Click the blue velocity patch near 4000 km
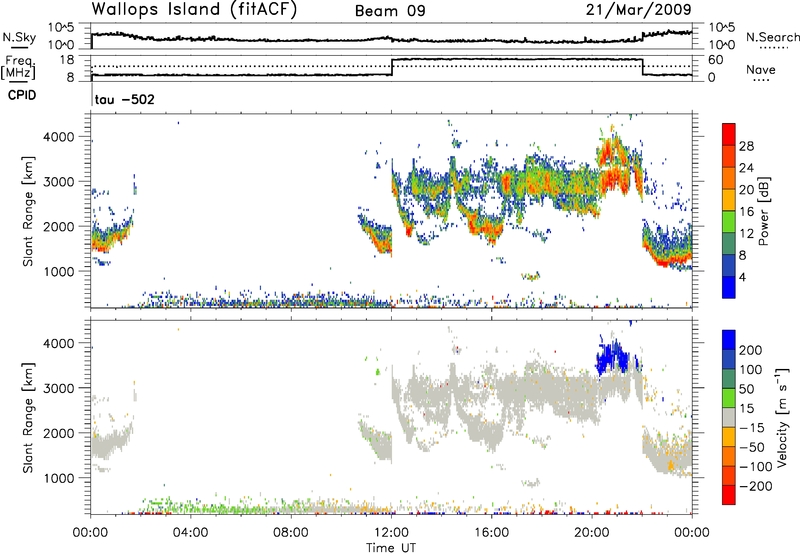This screenshot has width=800, height=554. (x=612, y=357)
